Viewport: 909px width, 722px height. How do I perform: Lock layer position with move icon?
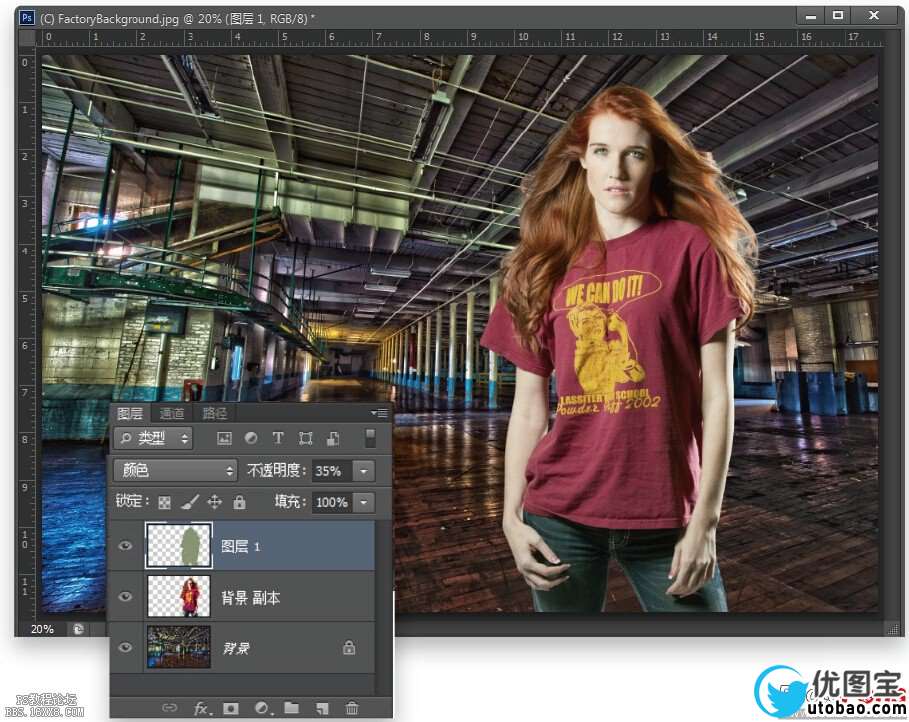[214, 502]
